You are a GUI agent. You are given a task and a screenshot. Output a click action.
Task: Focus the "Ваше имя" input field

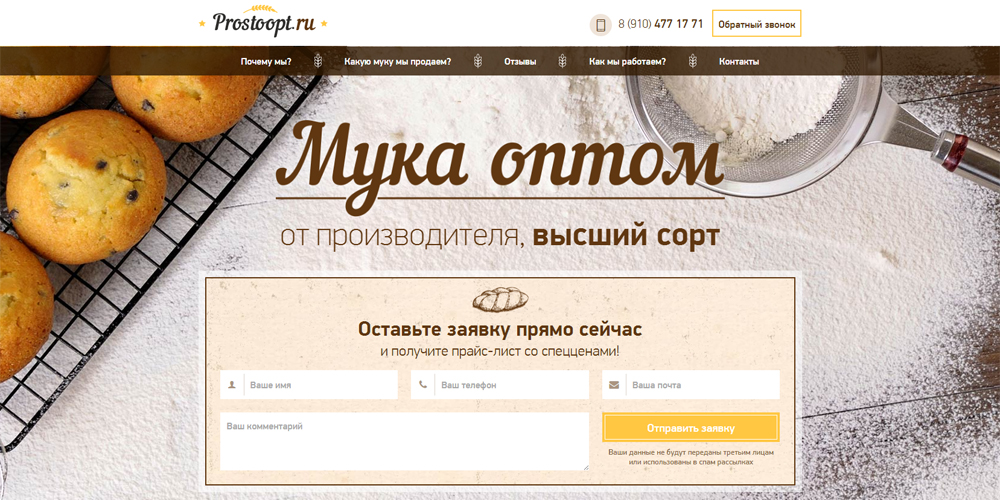320,385
